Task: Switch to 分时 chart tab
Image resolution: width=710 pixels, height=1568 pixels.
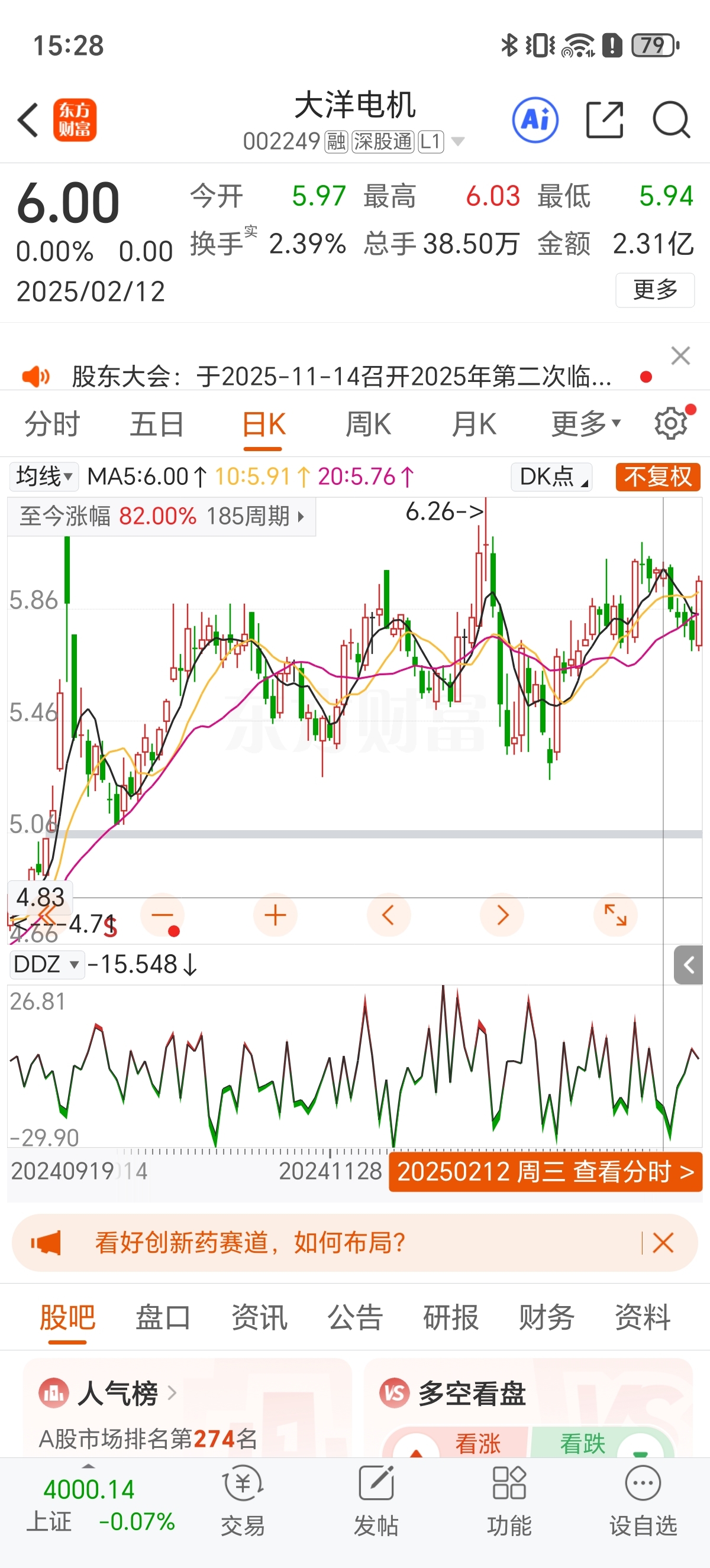Action: tap(53, 423)
